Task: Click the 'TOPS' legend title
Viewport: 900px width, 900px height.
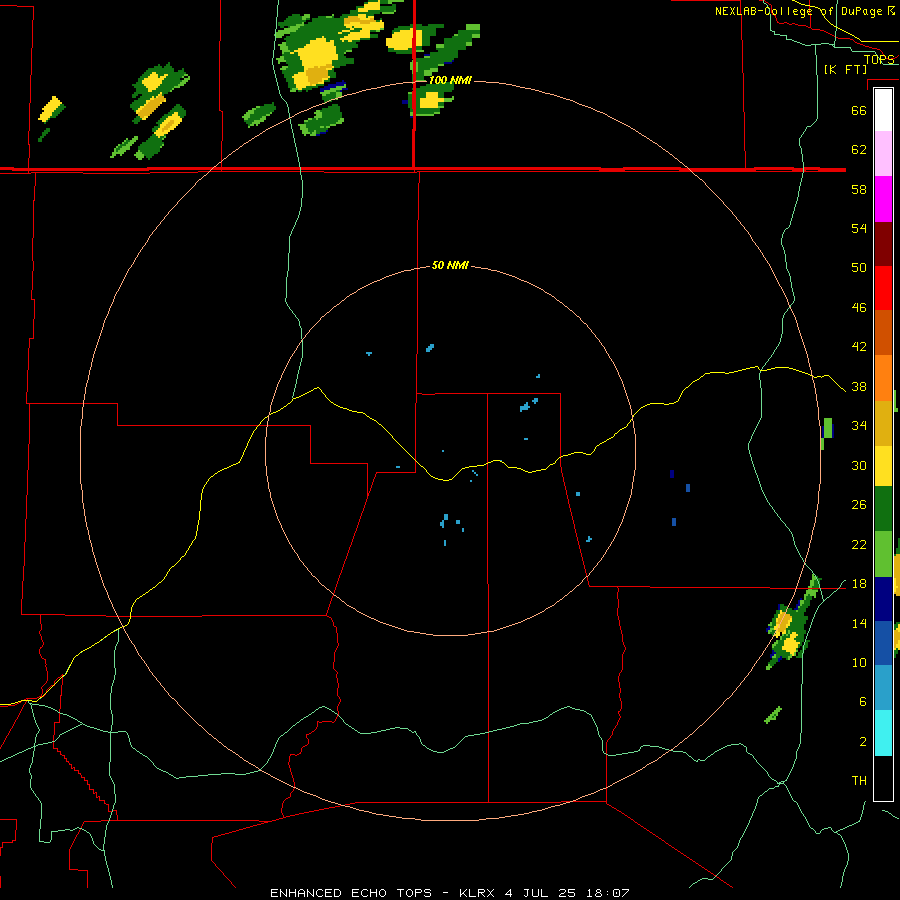Action: [x=879, y=59]
